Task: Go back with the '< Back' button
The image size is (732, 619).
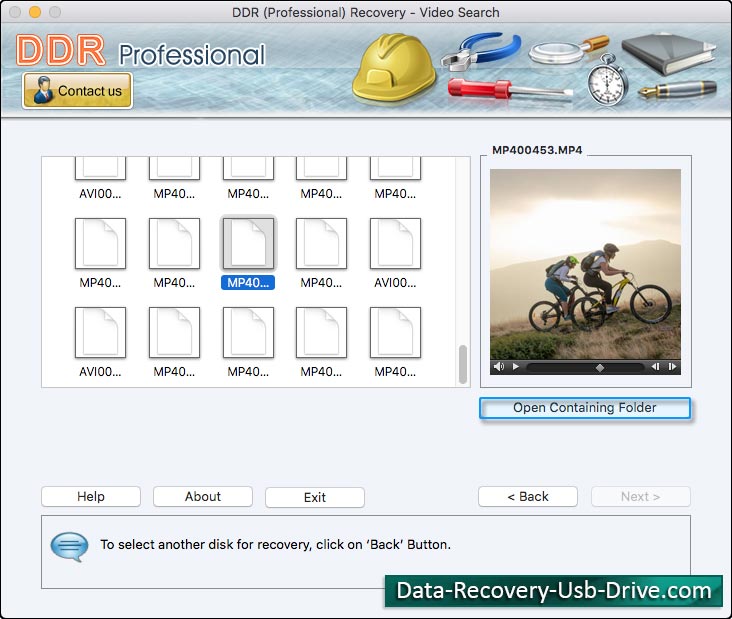Action: point(528,496)
